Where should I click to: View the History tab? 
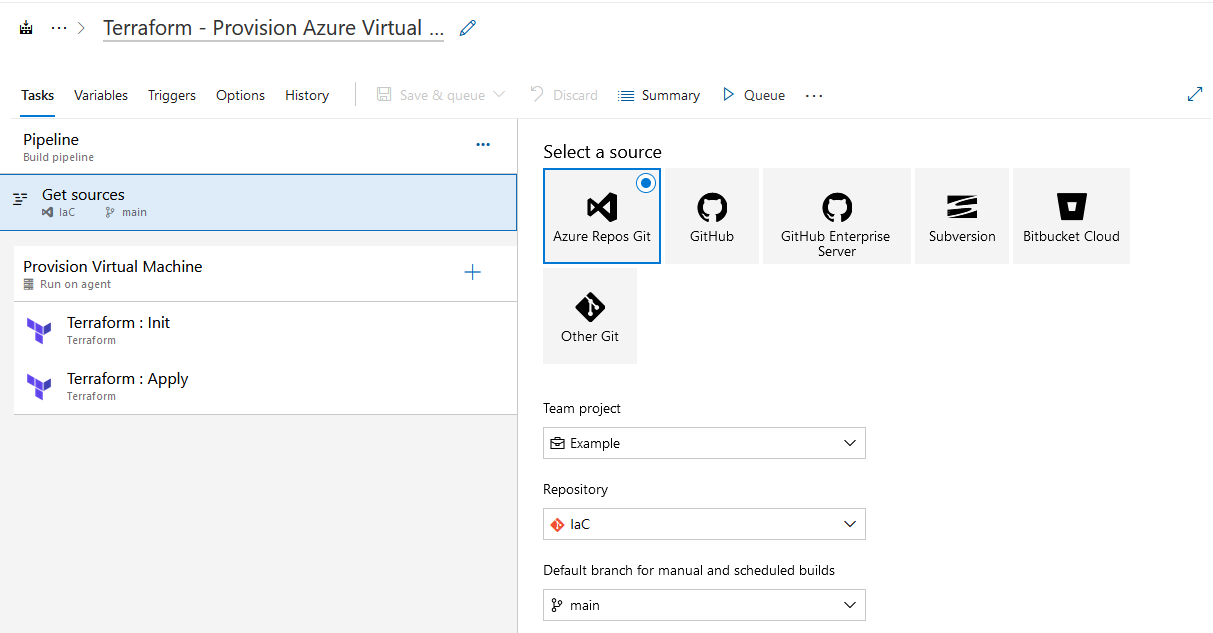pos(307,95)
